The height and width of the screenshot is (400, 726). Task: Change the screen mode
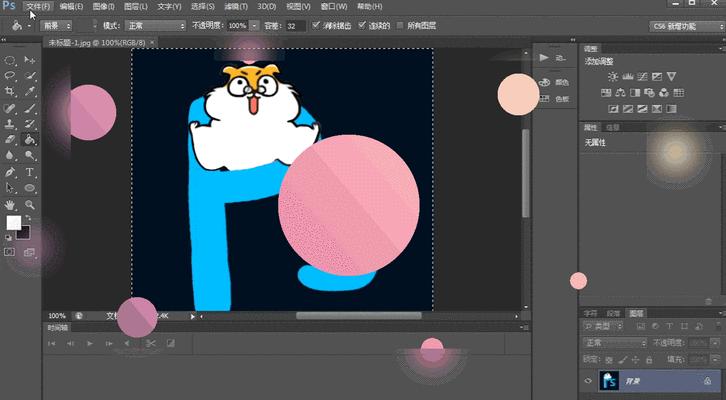(30, 252)
